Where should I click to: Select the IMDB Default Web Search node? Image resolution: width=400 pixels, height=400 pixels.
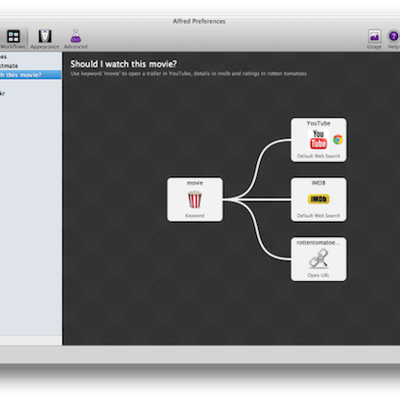click(x=319, y=199)
